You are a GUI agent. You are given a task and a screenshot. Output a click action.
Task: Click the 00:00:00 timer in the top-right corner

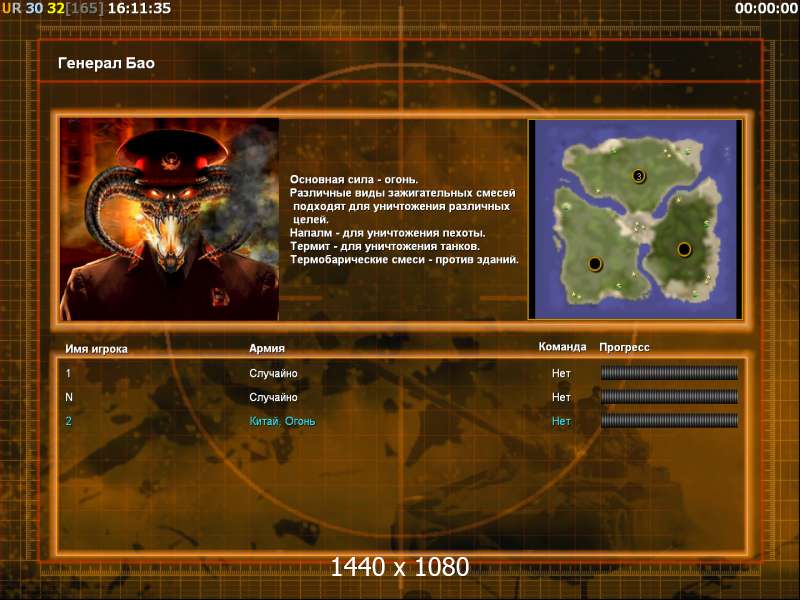click(x=764, y=8)
